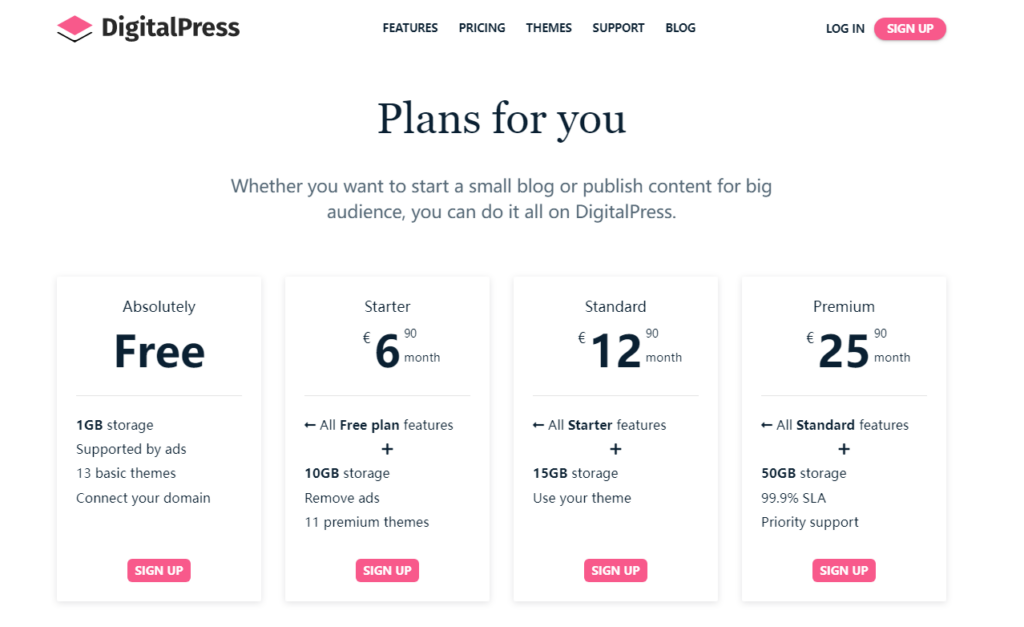Click the plus icon in Starter card
Screen dimensions: 1024x627
pyautogui.click(x=387, y=449)
